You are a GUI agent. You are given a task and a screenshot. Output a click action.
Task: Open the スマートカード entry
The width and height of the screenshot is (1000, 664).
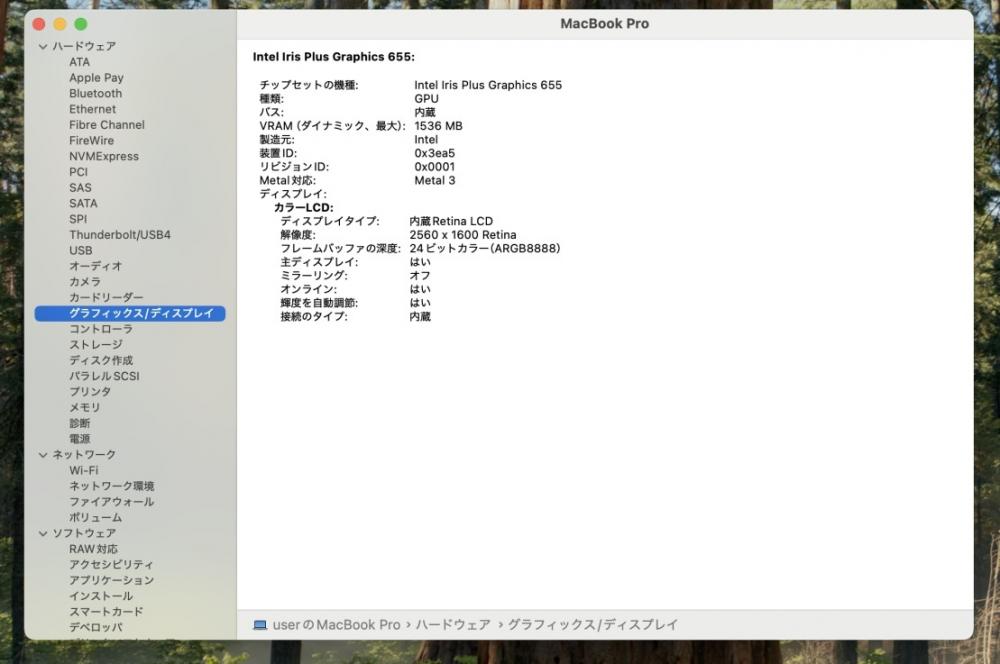(x=106, y=612)
